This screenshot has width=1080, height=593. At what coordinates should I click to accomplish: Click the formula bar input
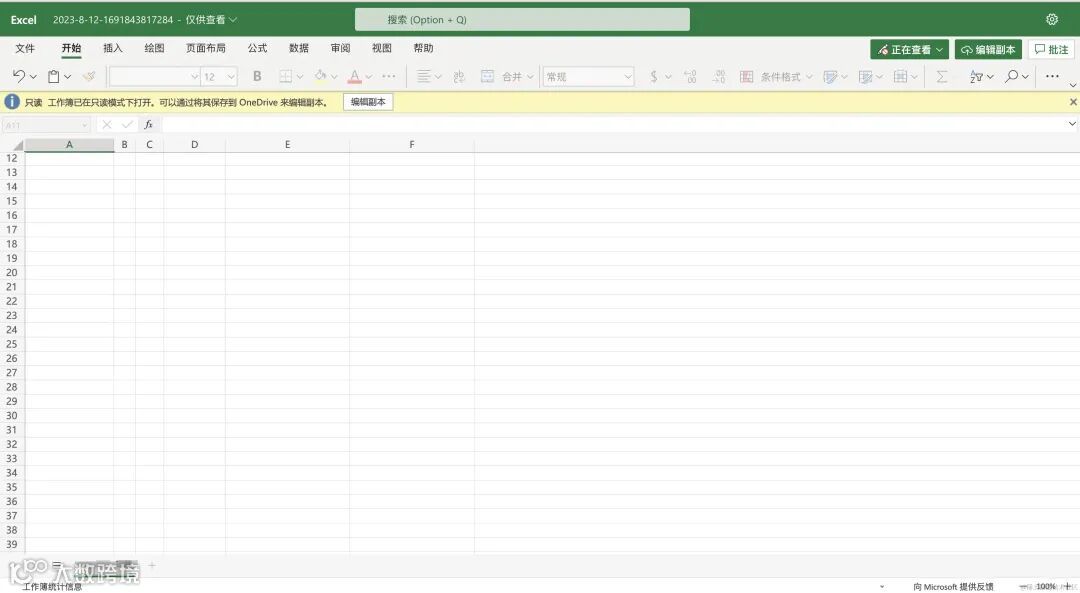coord(613,125)
